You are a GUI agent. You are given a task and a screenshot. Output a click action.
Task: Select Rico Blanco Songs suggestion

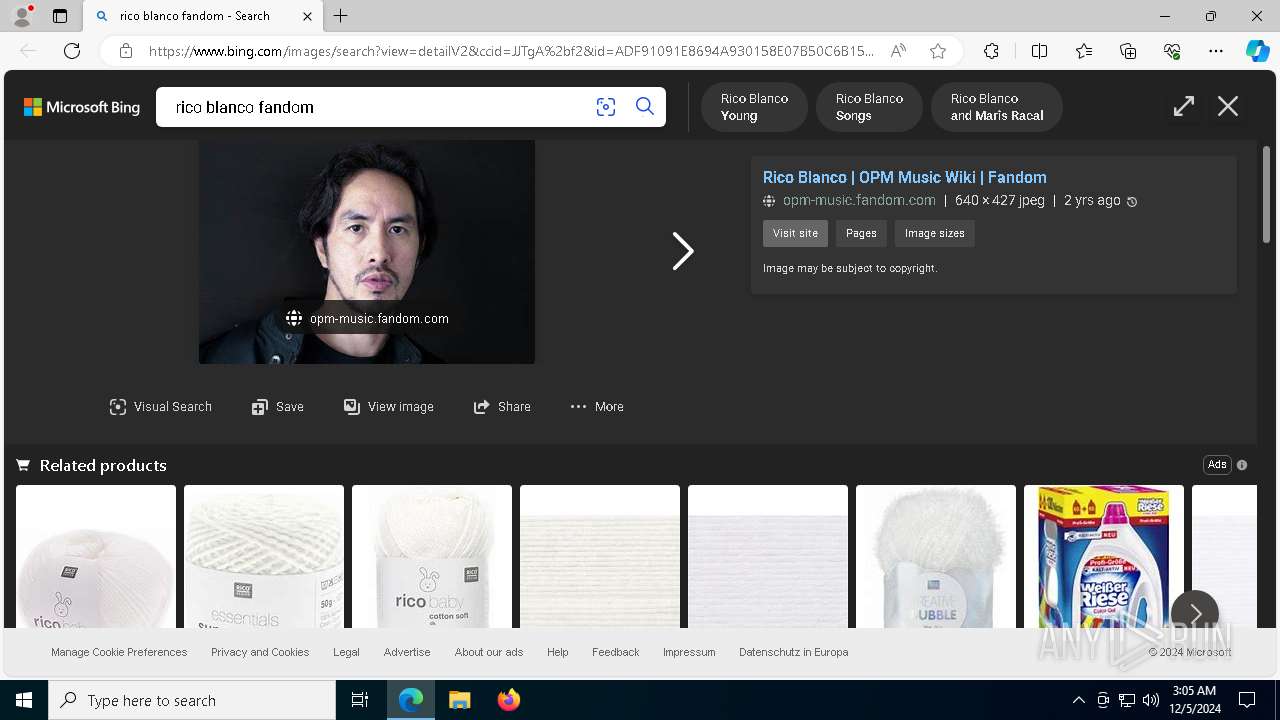coord(869,107)
